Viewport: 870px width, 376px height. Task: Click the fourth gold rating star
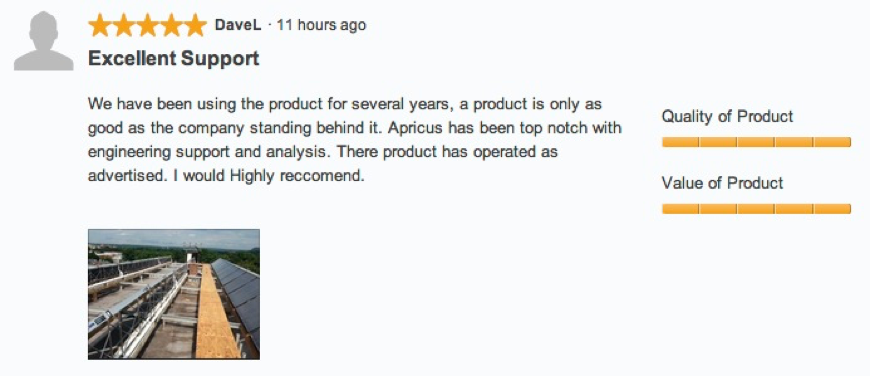171,26
